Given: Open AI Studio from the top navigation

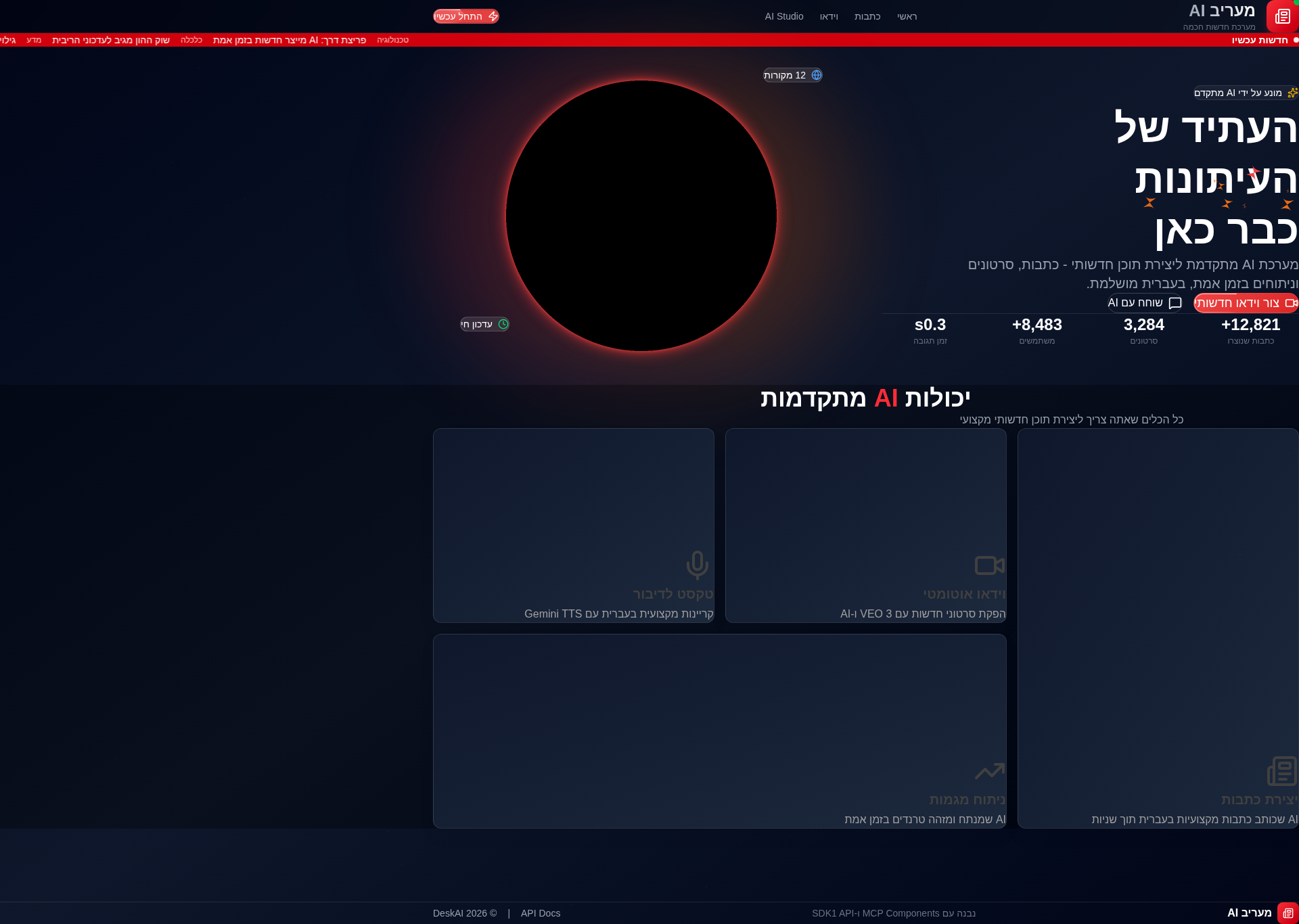Looking at the screenshot, I should point(783,16).
